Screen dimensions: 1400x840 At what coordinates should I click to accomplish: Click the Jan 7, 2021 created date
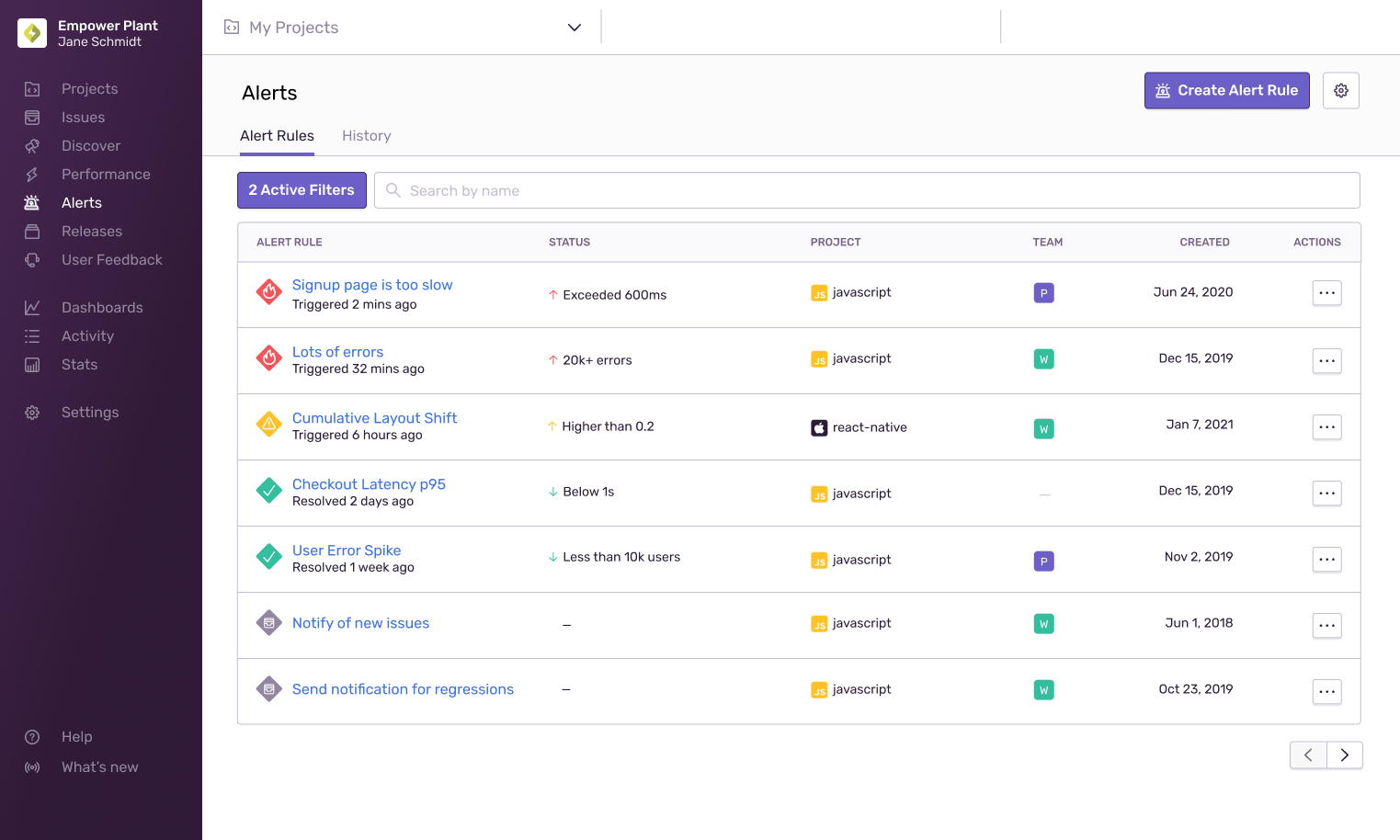tap(1200, 425)
